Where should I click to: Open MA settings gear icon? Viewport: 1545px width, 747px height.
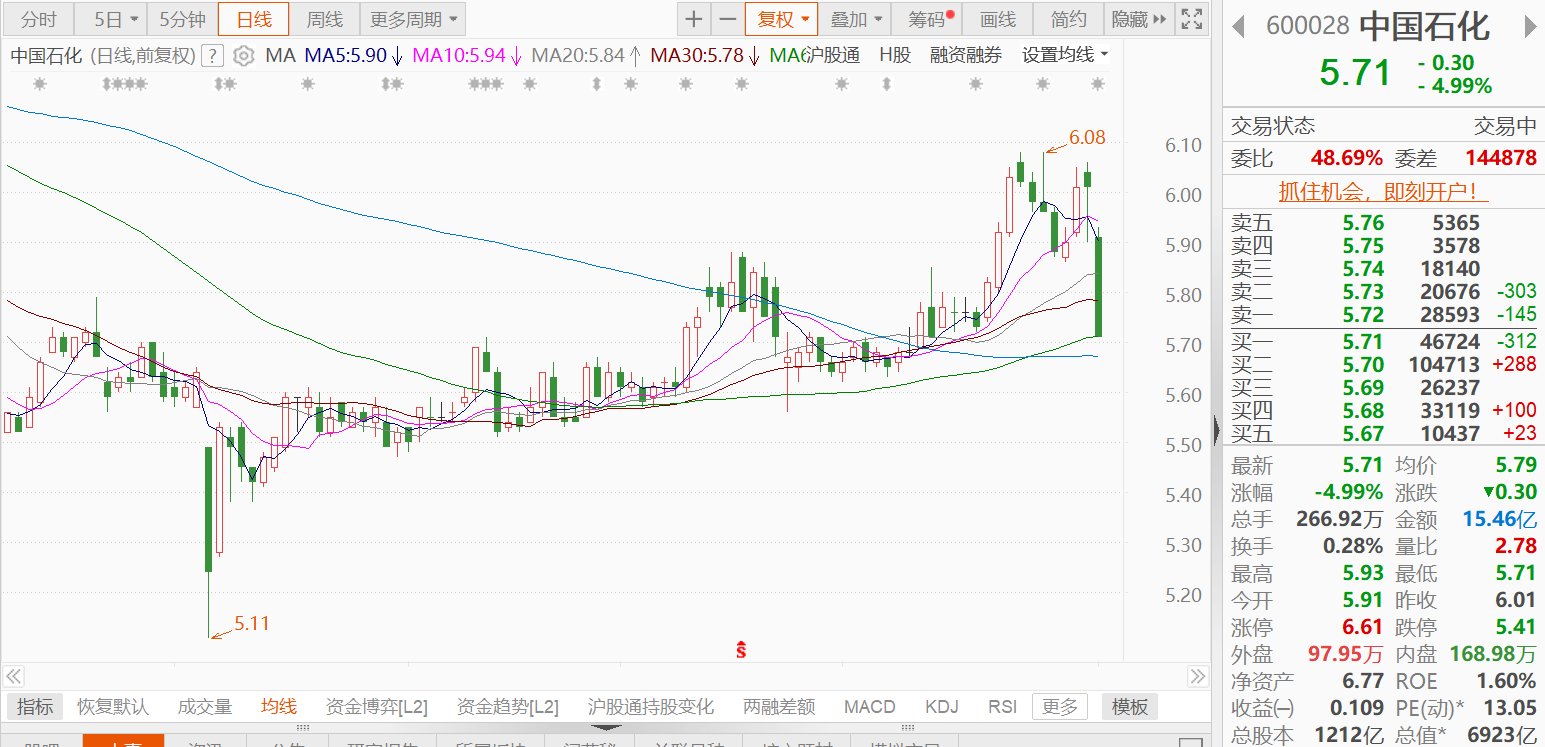click(x=243, y=56)
